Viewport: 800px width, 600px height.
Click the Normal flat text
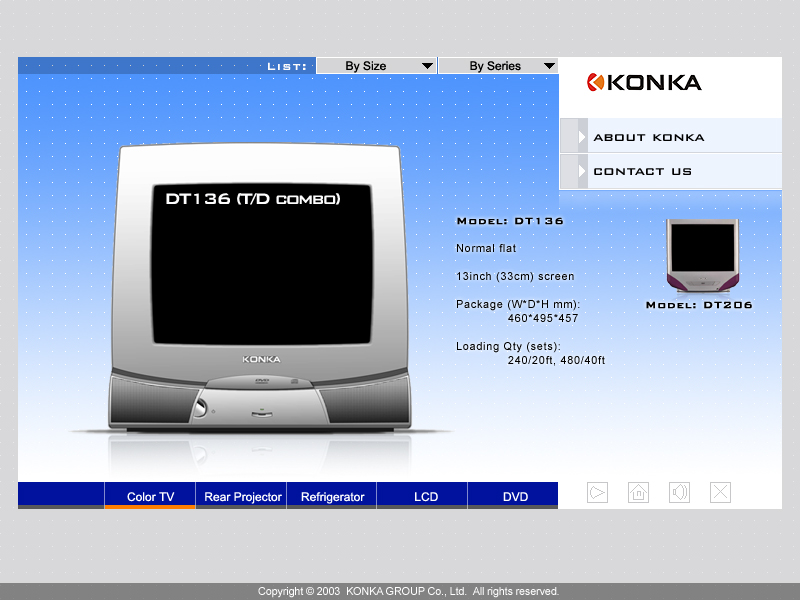(486, 248)
